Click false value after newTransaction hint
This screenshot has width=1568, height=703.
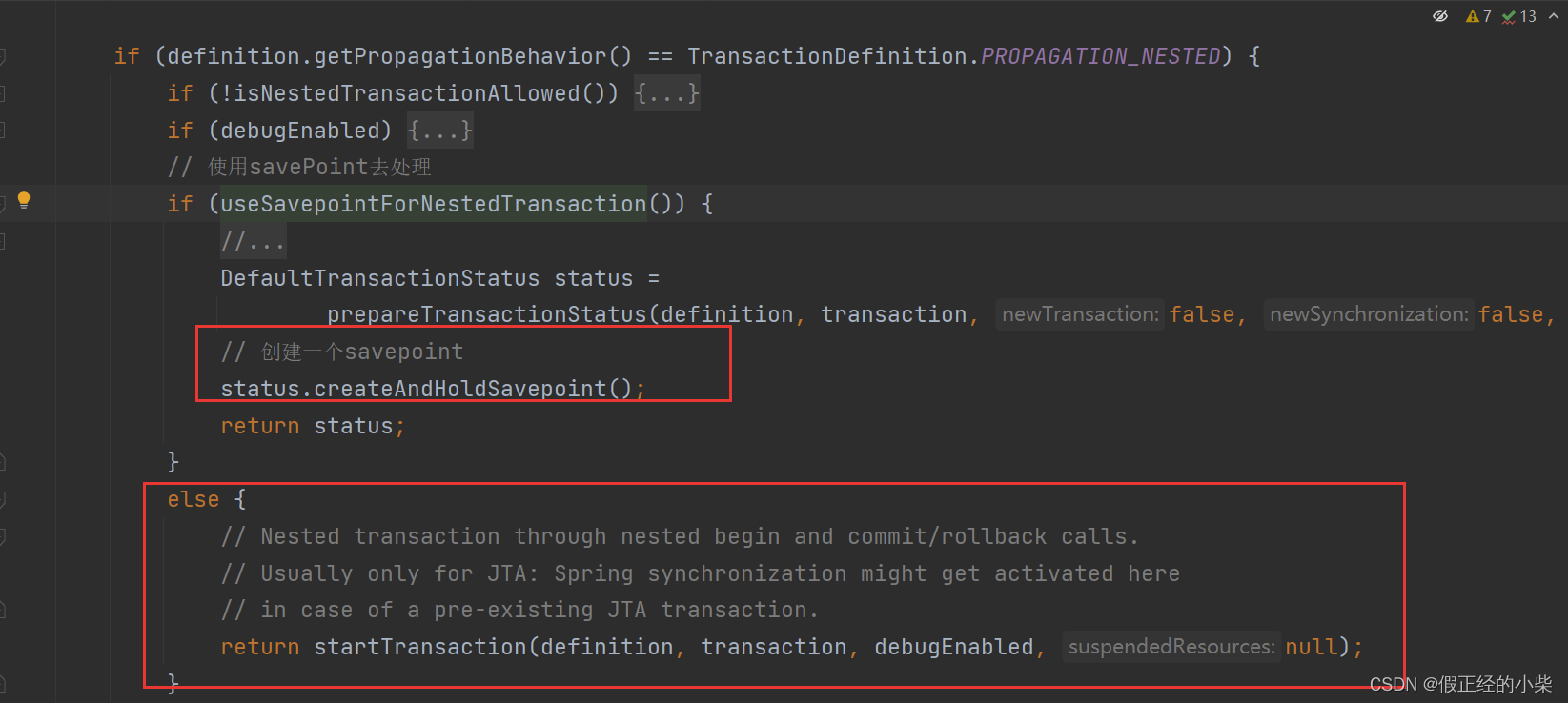pyautogui.click(x=1201, y=314)
